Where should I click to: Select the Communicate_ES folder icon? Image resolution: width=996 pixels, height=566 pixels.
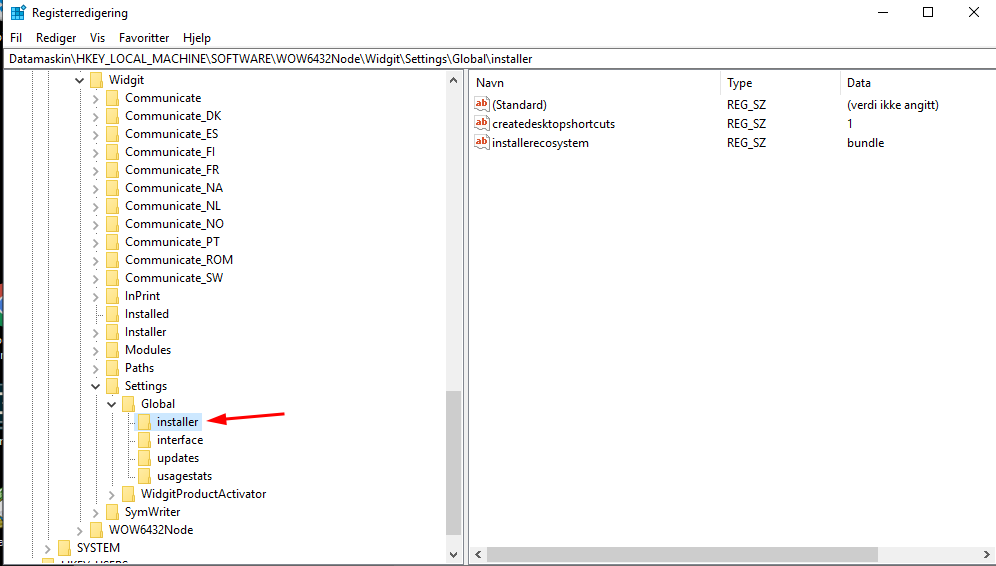[112, 134]
